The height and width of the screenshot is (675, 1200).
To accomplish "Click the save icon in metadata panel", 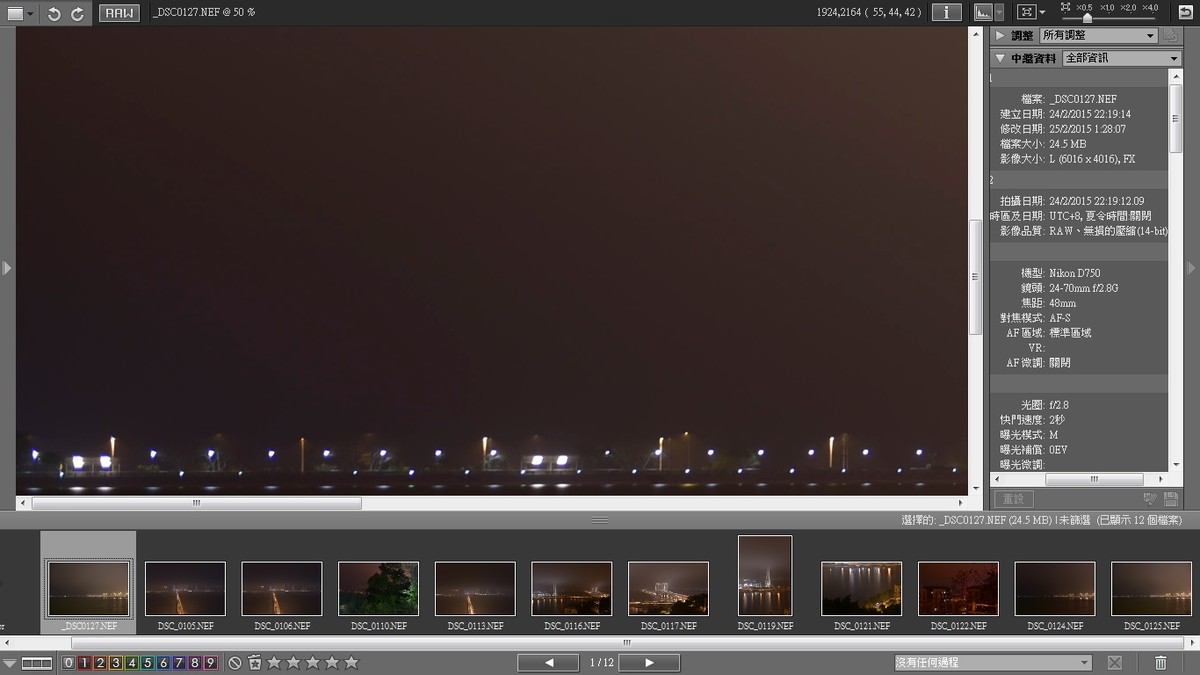I will 1171,499.
